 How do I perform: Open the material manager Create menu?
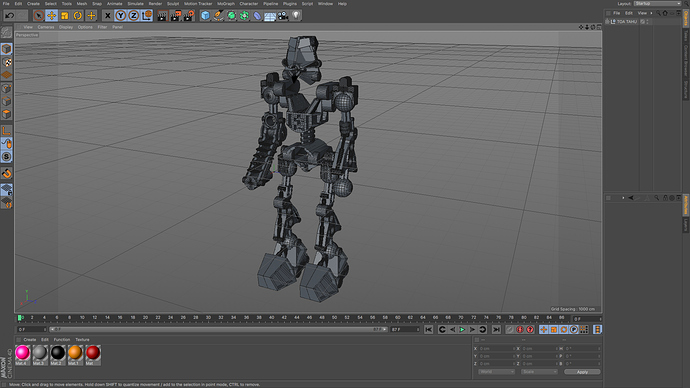pyautogui.click(x=29, y=340)
